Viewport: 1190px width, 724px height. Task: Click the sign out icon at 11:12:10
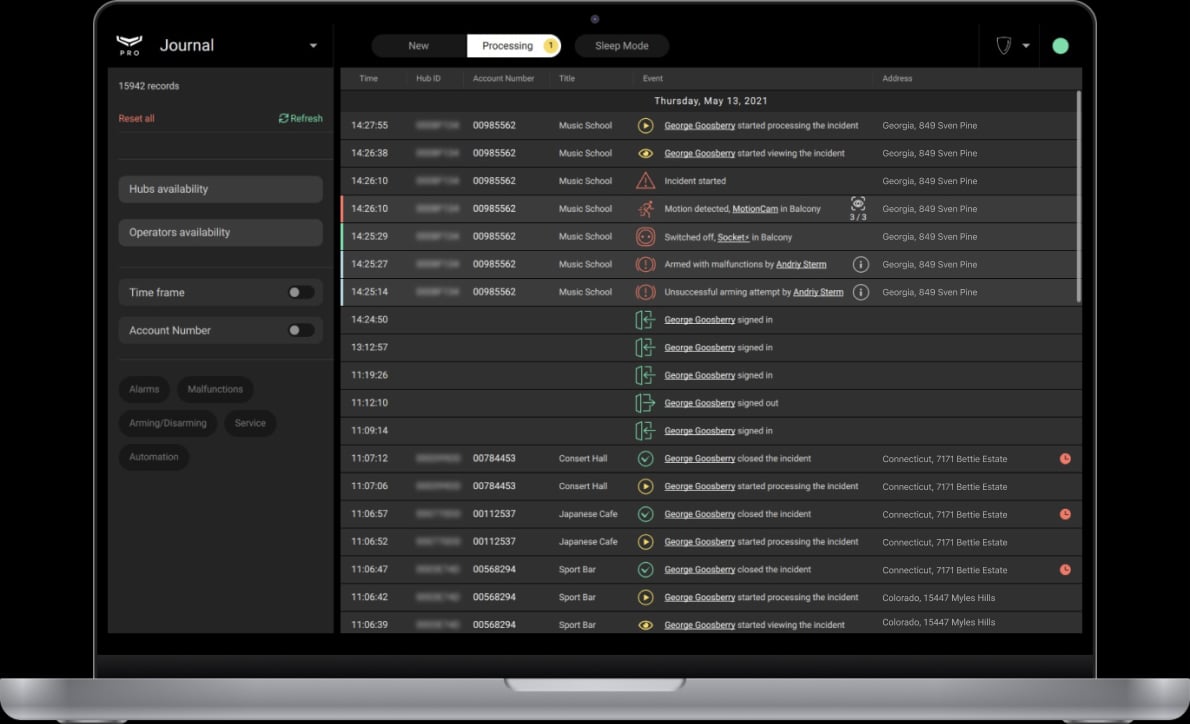point(645,403)
